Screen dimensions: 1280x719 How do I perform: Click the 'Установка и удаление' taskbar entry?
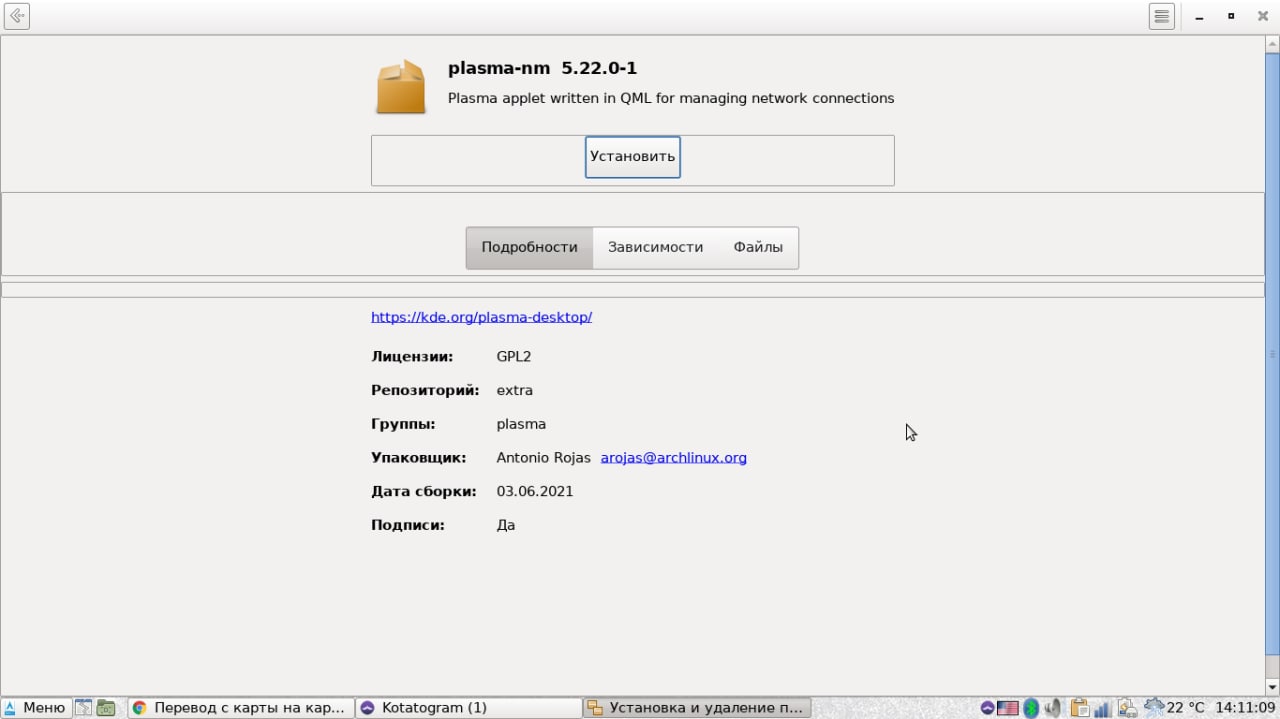(696, 708)
